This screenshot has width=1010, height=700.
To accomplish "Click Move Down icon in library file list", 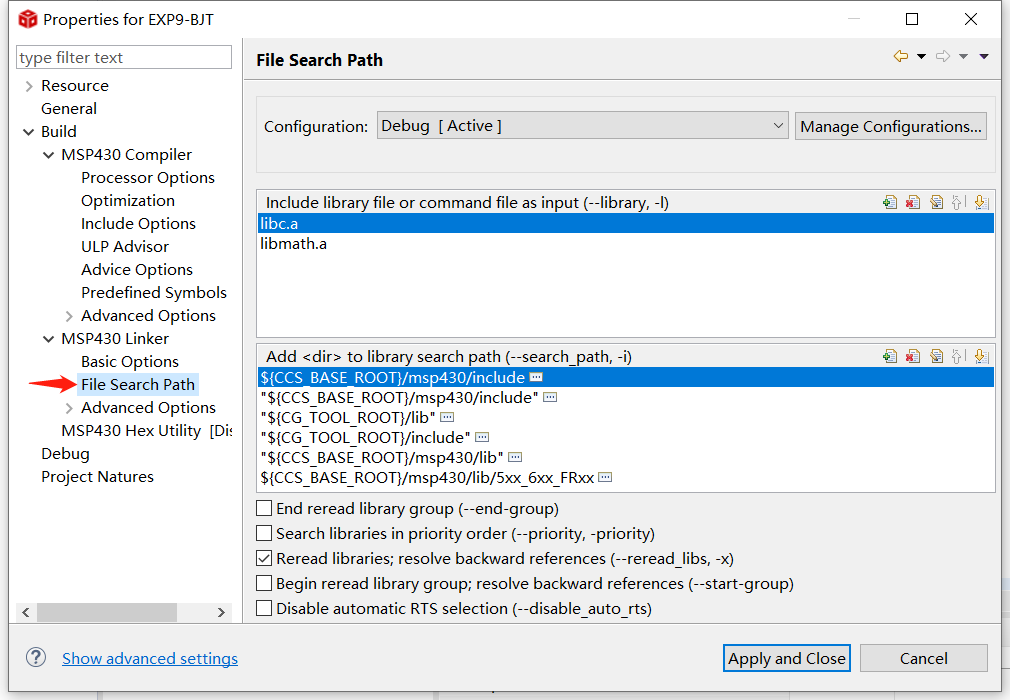I will point(981,202).
